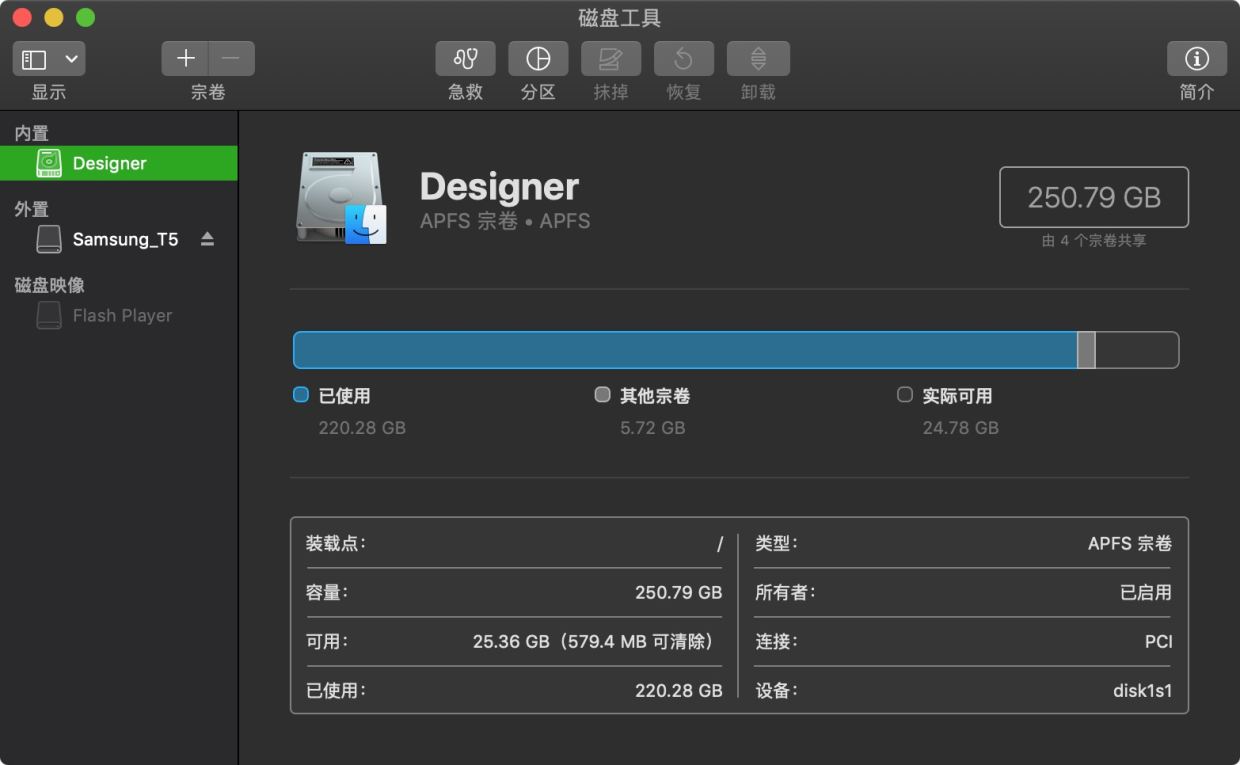This screenshot has width=1240, height=765.
Task: Remove volume with the minus button
Action: click(x=231, y=59)
